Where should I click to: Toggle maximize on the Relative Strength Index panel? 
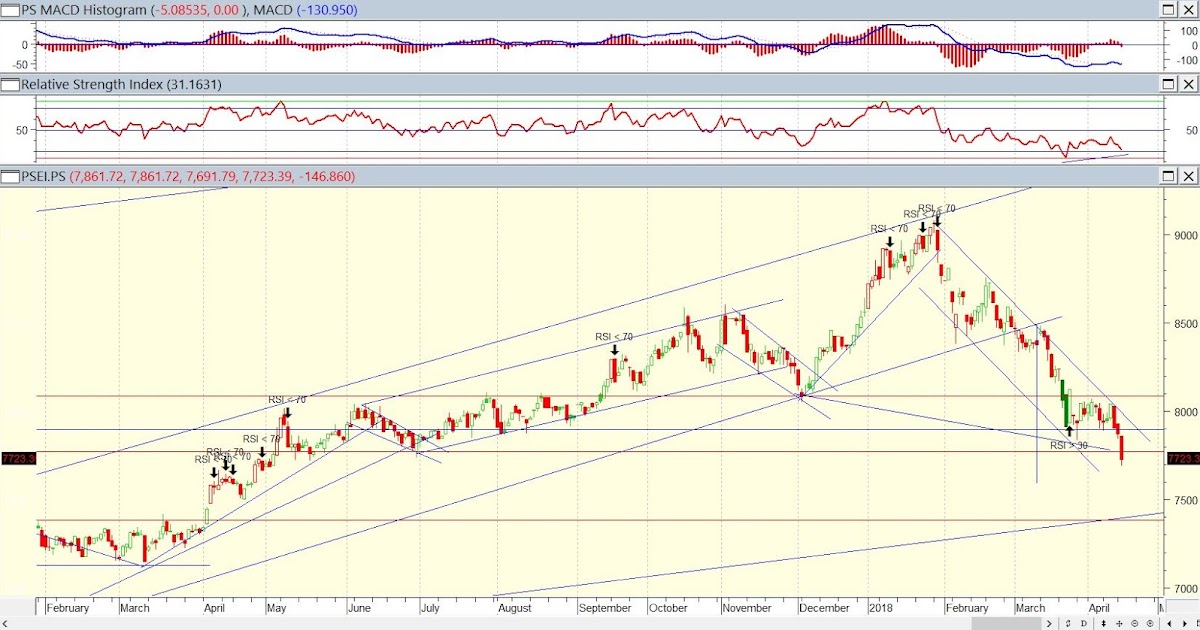click(x=1166, y=84)
